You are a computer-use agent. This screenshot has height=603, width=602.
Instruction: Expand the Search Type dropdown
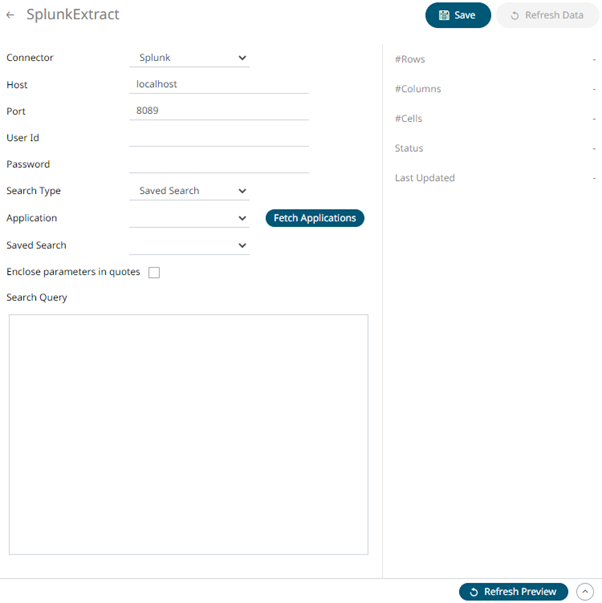pyautogui.click(x=189, y=191)
